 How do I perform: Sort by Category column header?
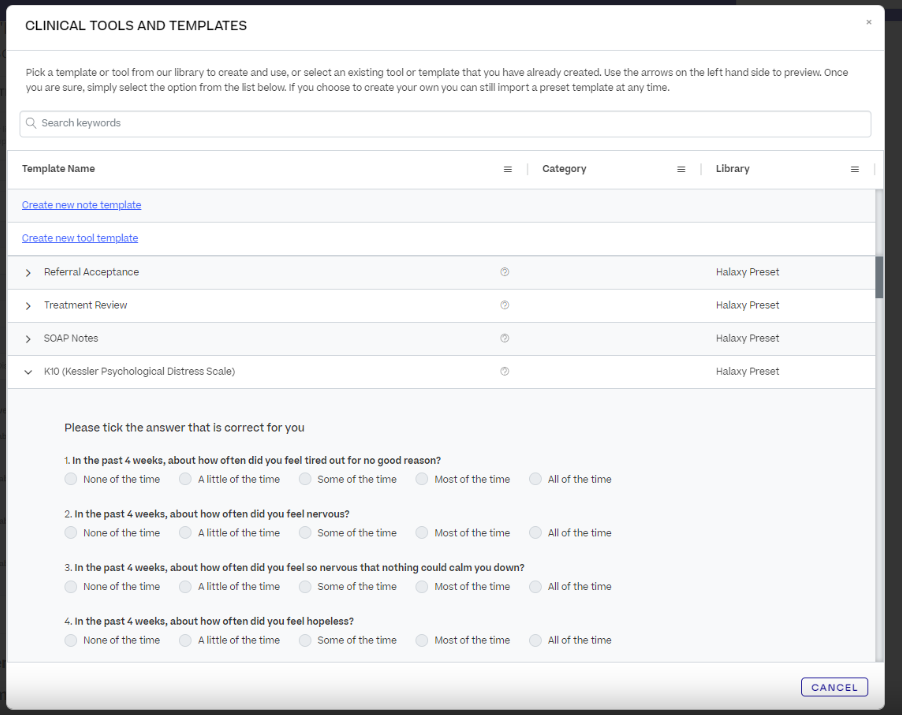click(564, 169)
